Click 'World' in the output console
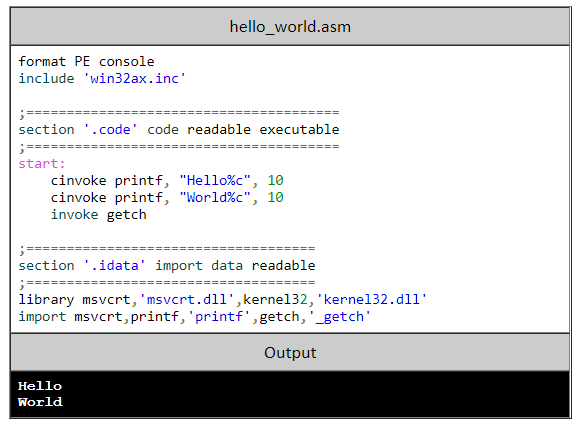Viewport: 574px width, 425px height. point(40,402)
